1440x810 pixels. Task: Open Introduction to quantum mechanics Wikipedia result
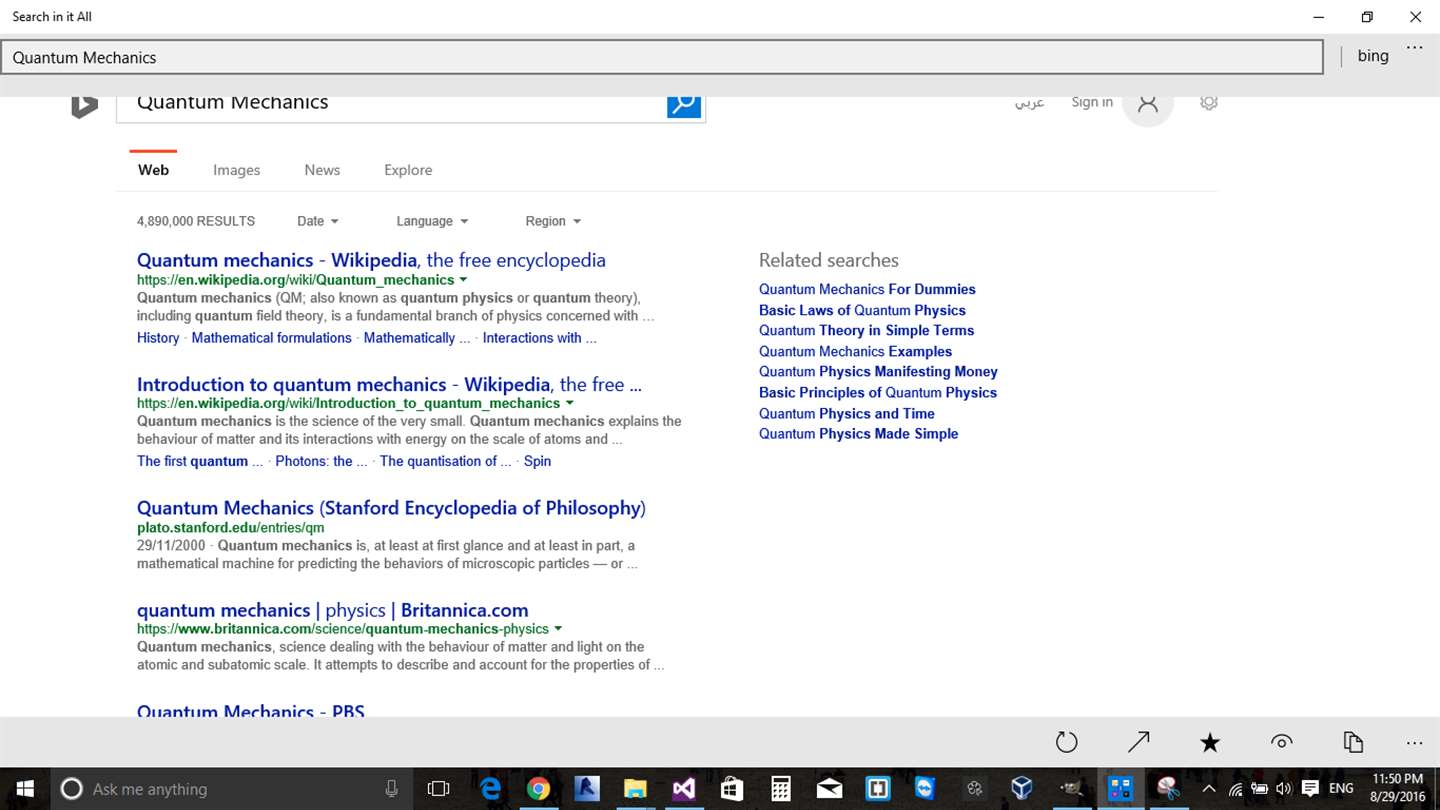389,384
